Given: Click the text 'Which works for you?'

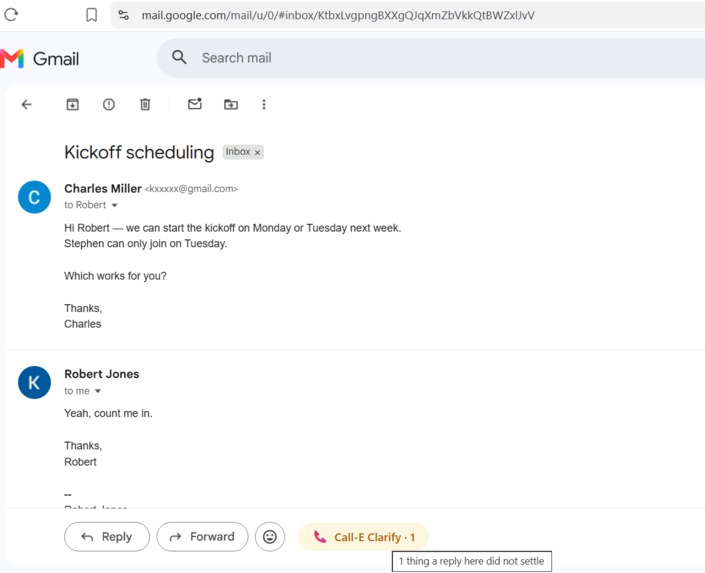Looking at the screenshot, I should click(115, 276).
